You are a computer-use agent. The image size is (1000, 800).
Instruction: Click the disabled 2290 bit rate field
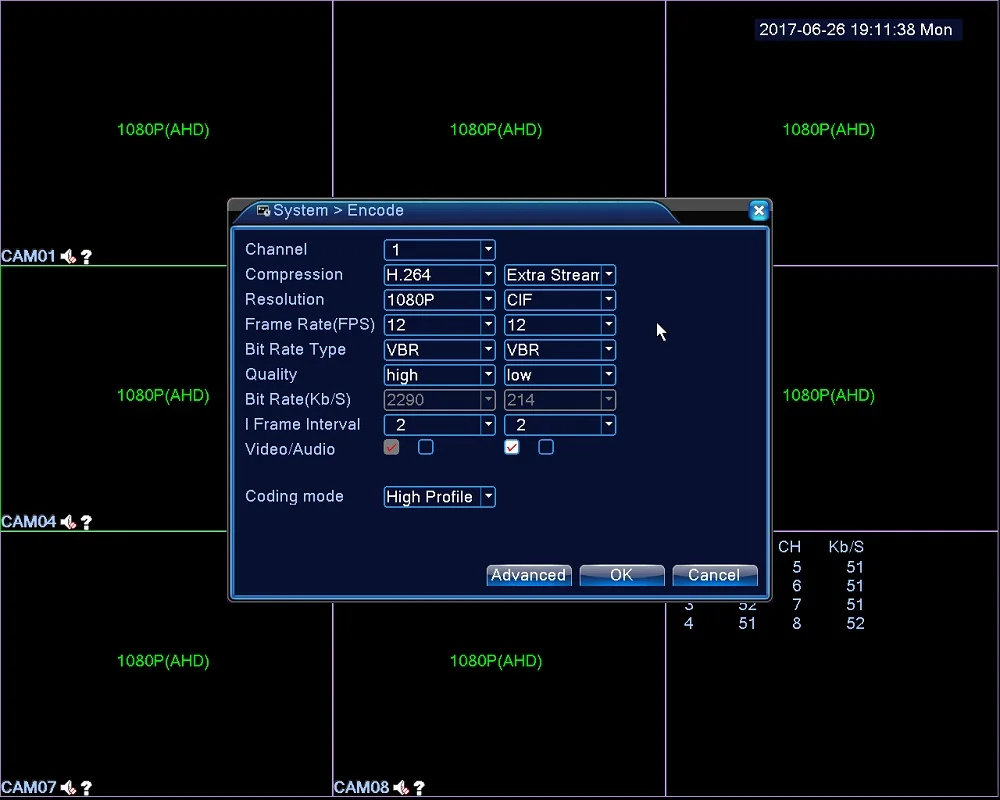point(439,400)
